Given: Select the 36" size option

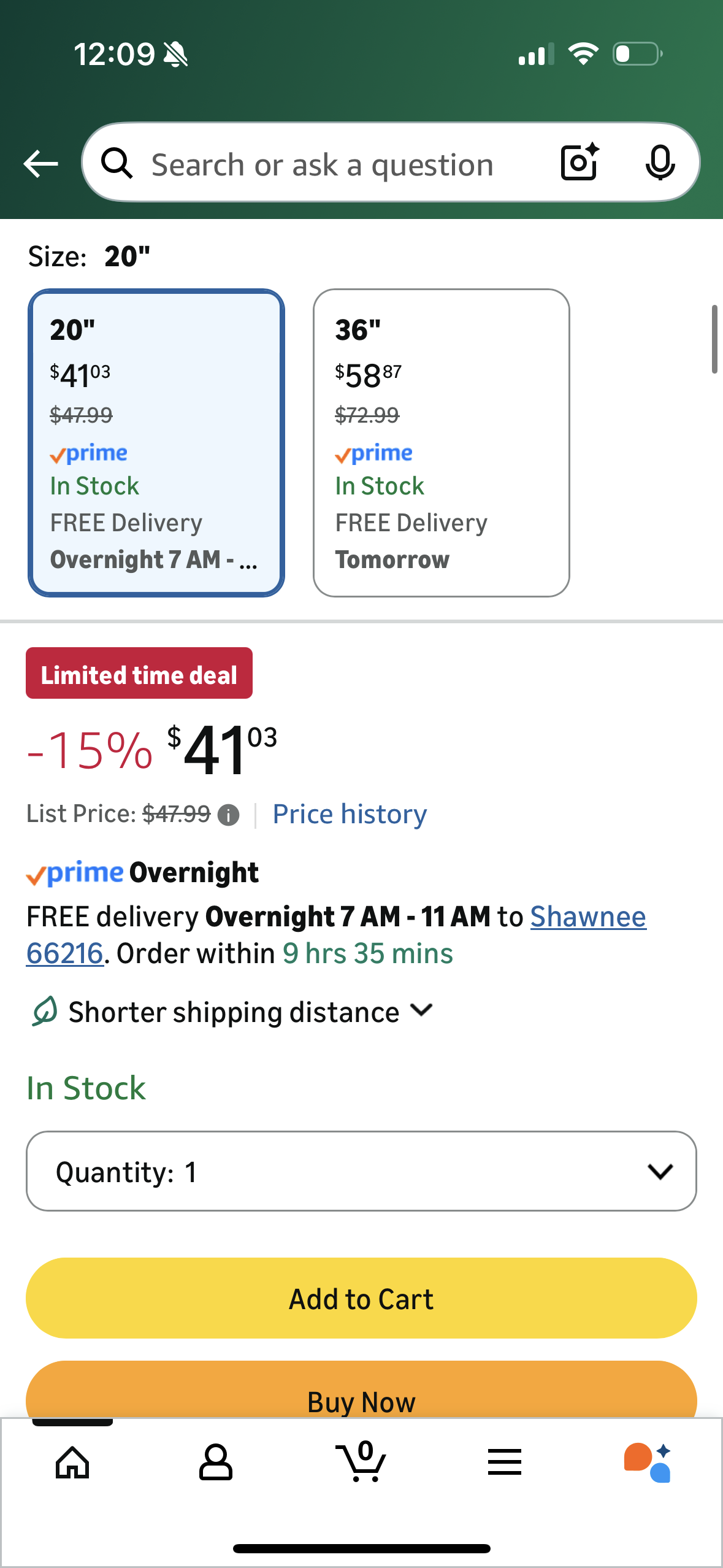Looking at the screenshot, I should [x=441, y=443].
